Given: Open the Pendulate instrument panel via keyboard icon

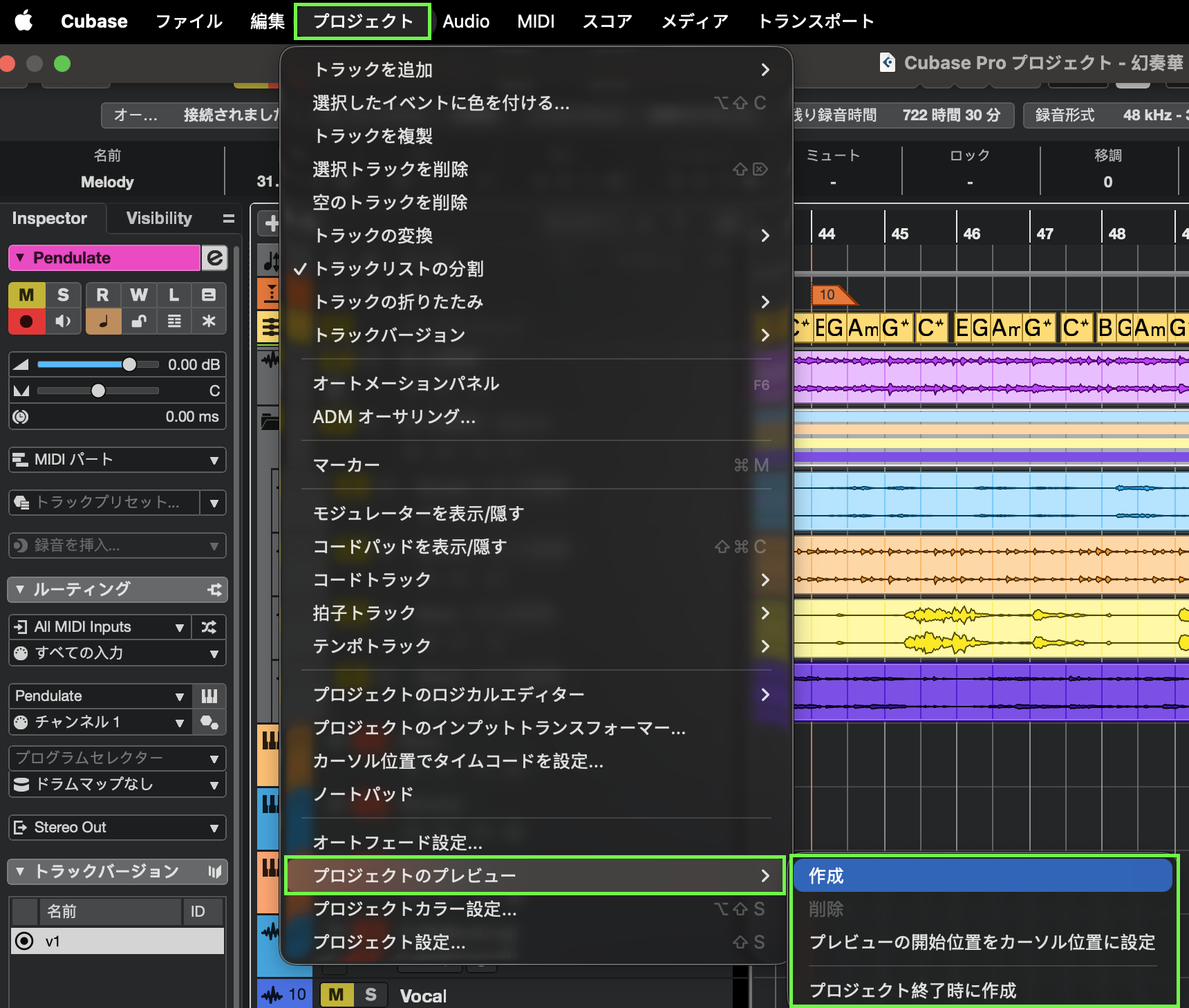Looking at the screenshot, I should pyautogui.click(x=209, y=696).
